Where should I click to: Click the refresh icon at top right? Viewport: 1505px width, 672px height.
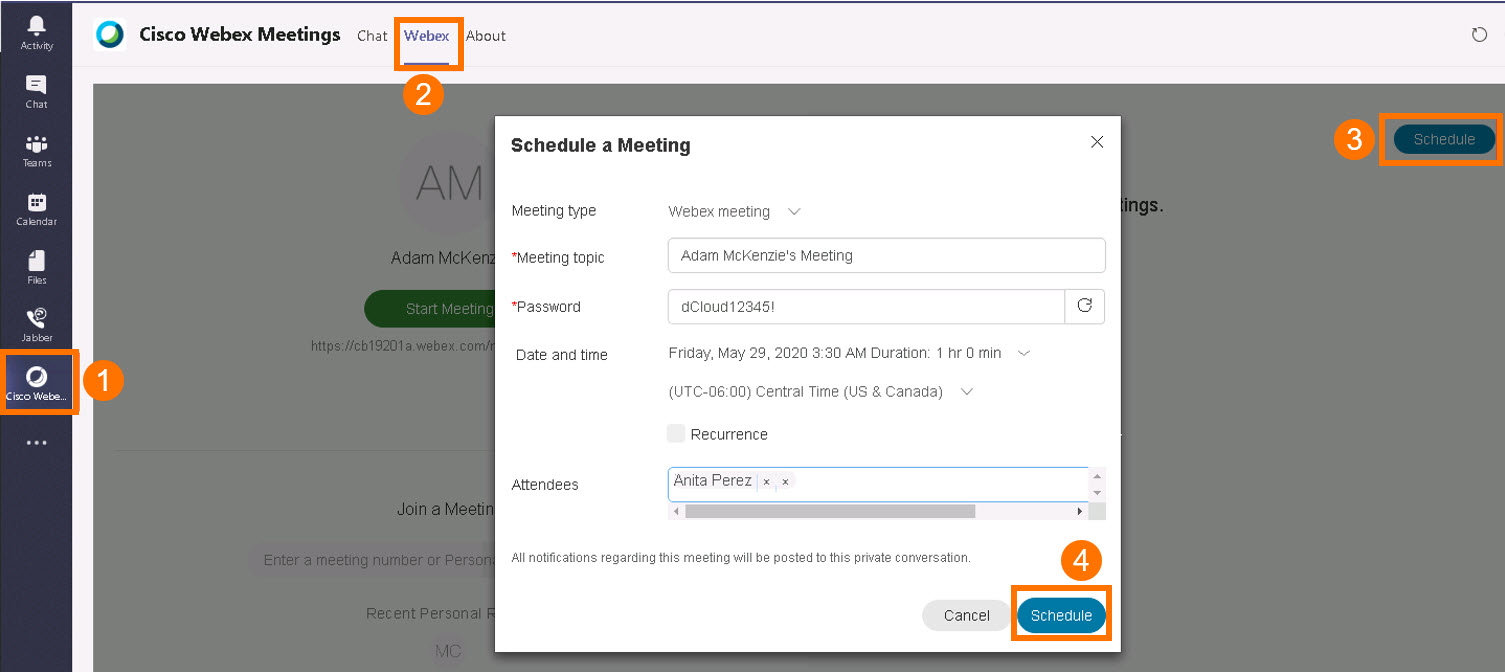1480,35
